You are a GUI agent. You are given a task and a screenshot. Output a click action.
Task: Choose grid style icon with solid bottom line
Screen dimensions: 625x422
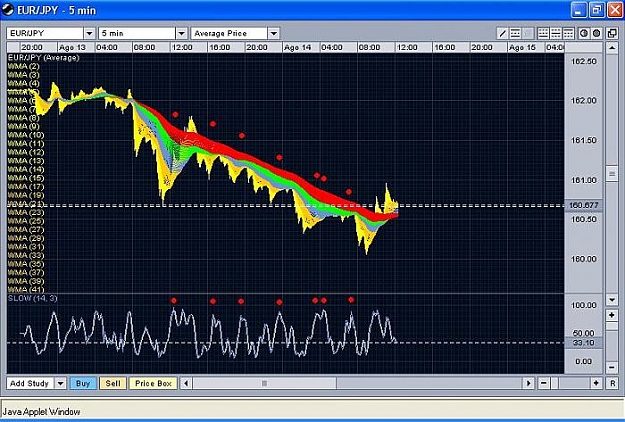point(543,33)
